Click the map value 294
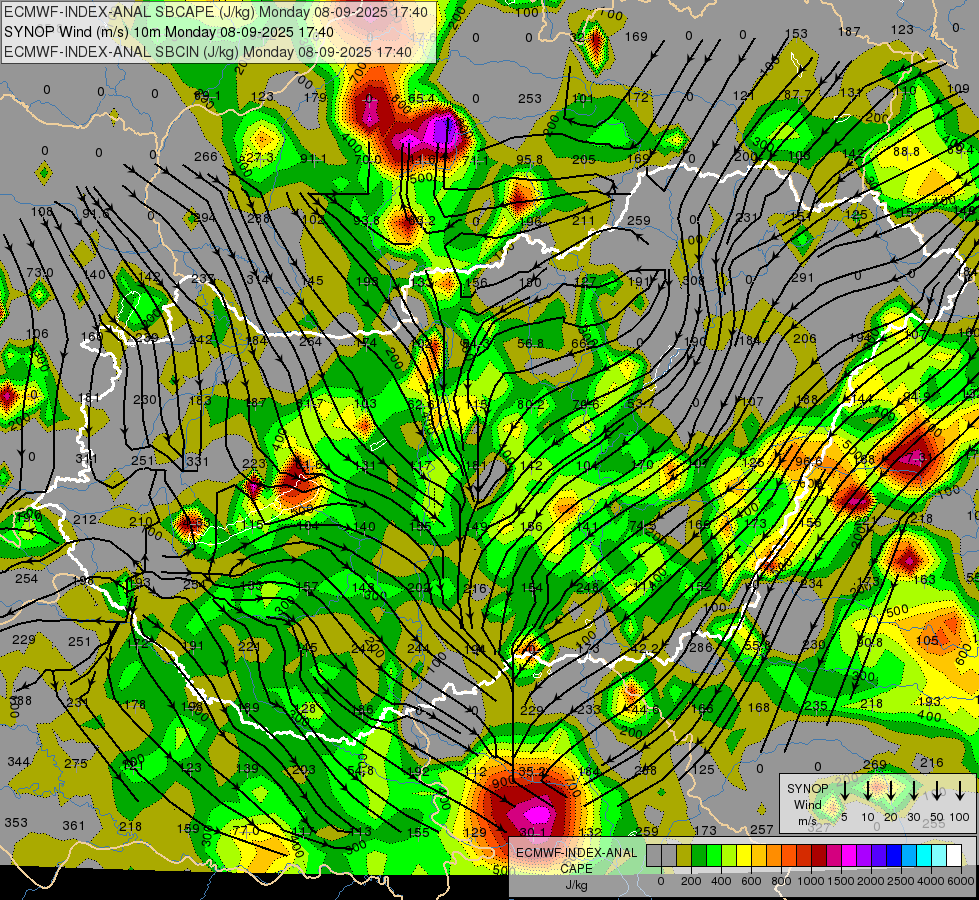This screenshot has height=900, width=979. click(x=205, y=217)
